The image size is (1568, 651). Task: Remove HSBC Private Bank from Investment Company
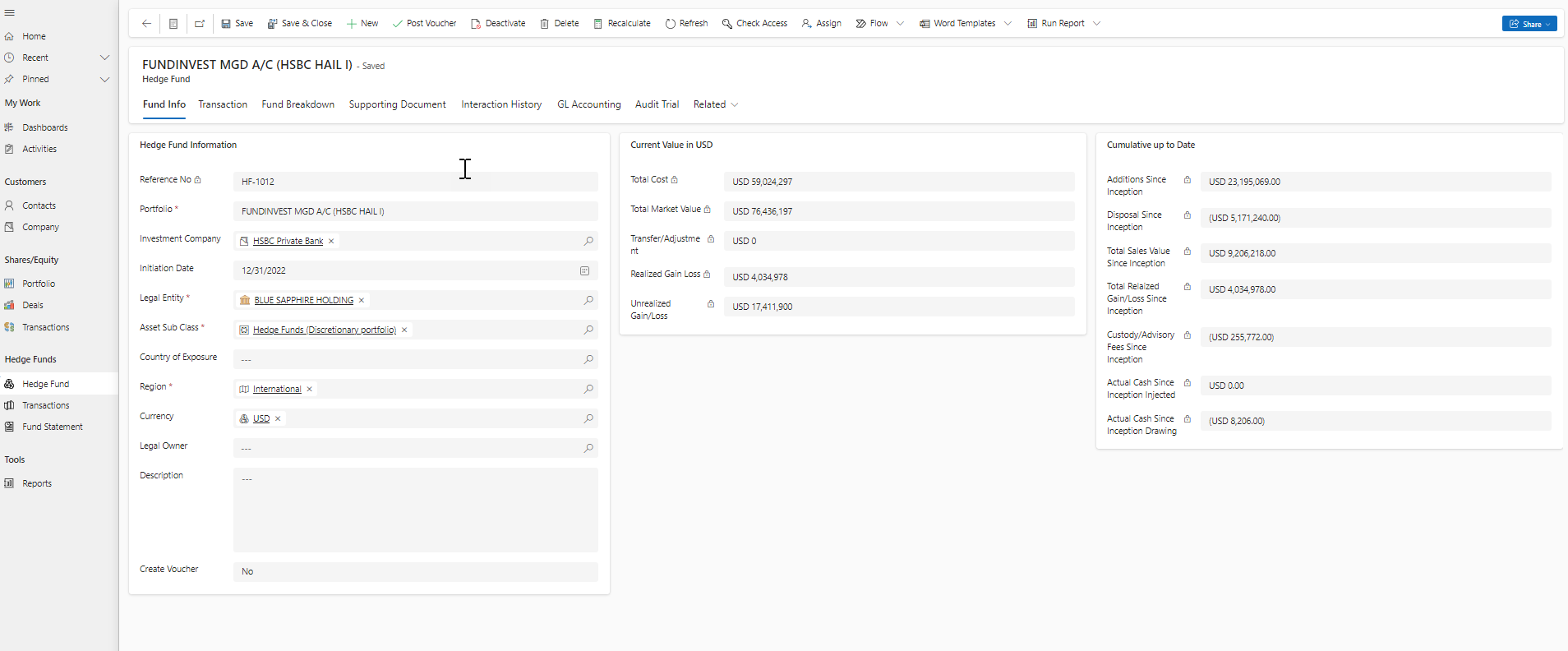pyautogui.click(x=331, y=241)
